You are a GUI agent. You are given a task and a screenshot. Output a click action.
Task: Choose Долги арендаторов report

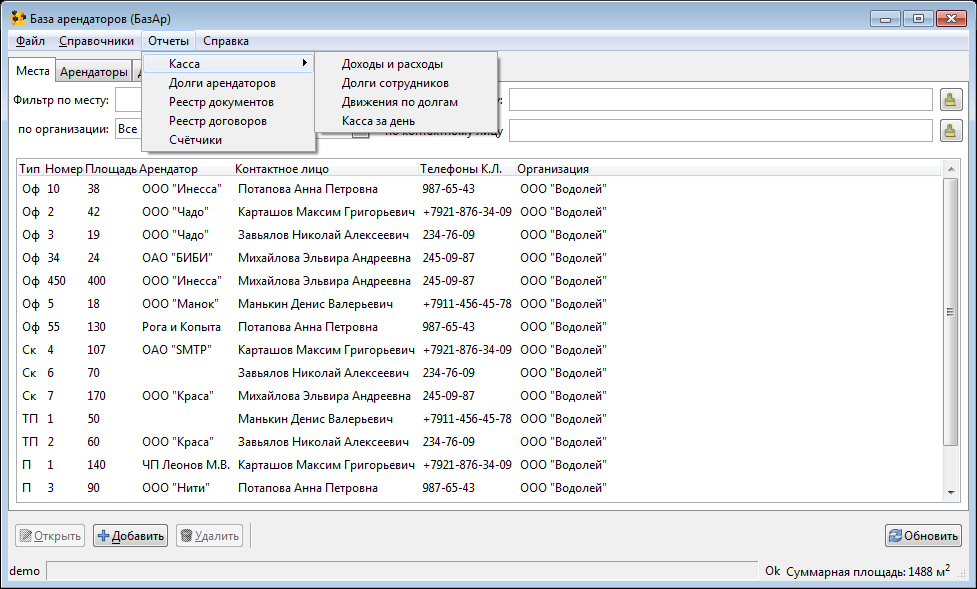click(228, 83)
